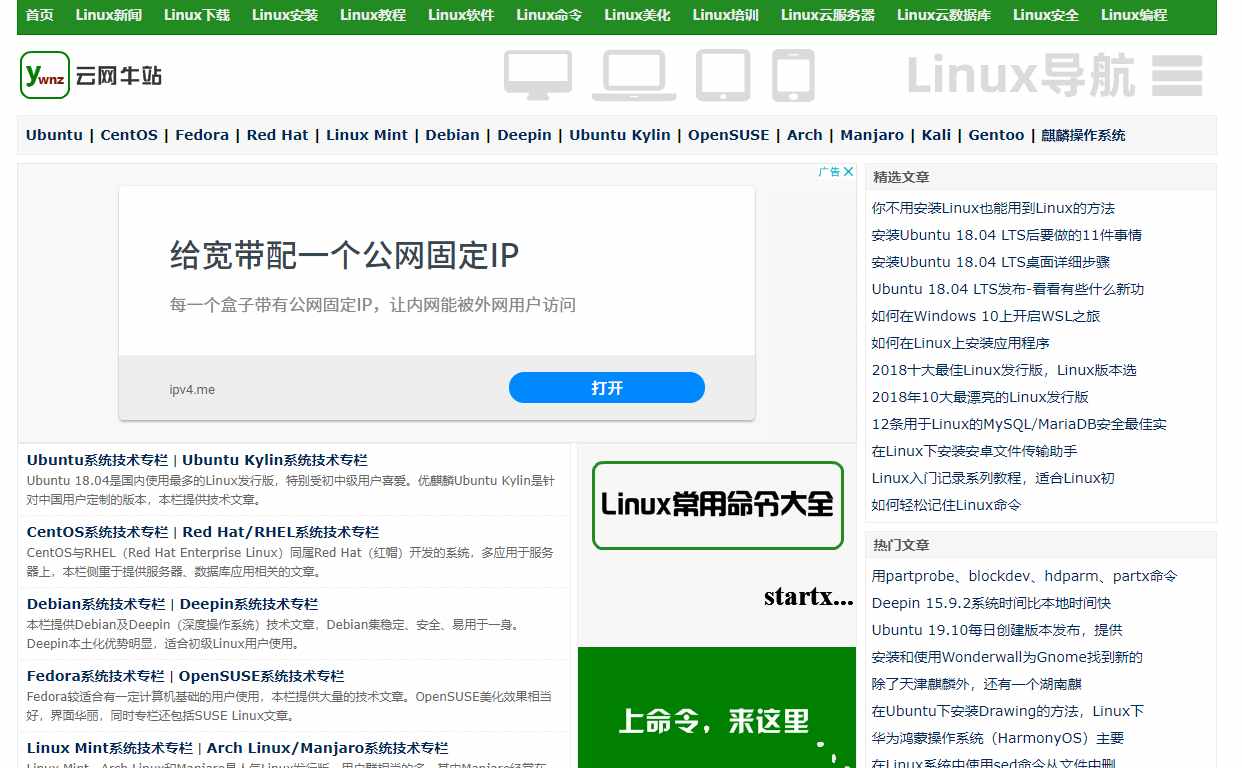Select the Fedora distro link
The width and height of the screenshot is (1242, 768).
tap(202, 135)
